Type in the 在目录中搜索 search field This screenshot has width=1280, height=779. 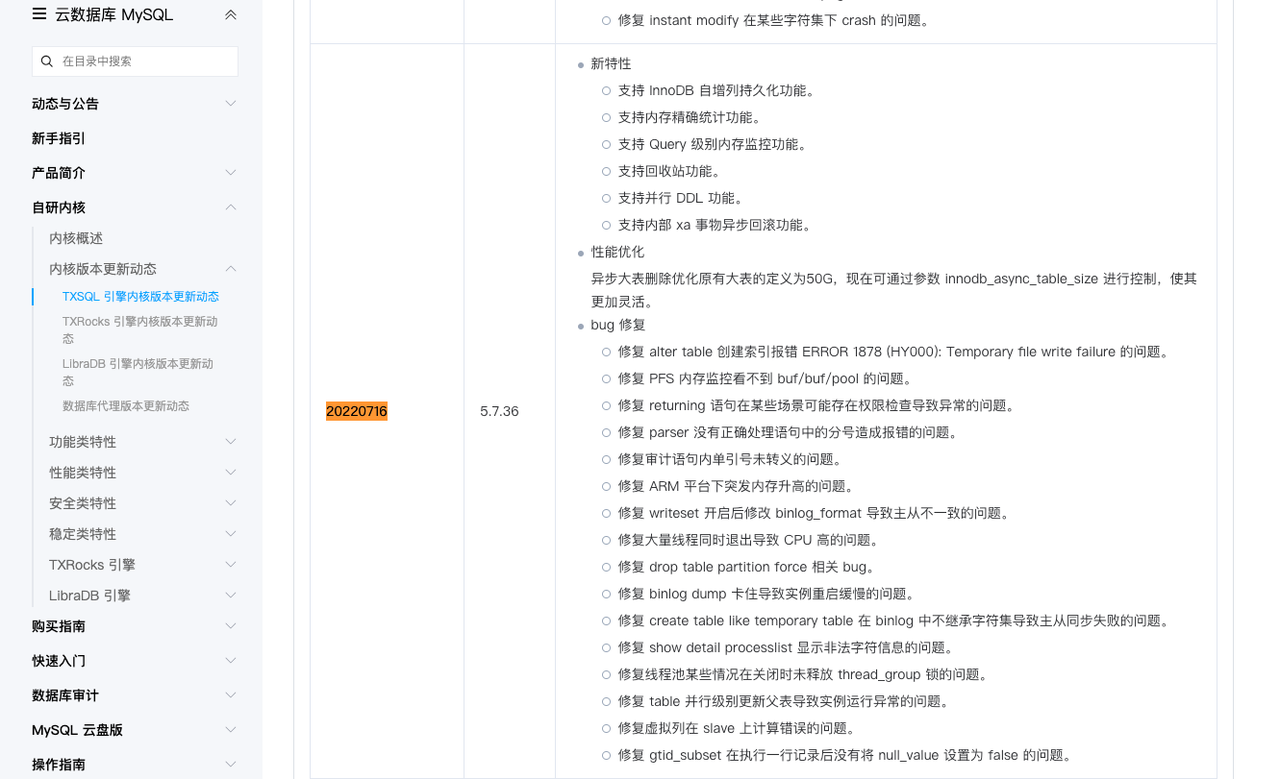click(x=145, y=61)
